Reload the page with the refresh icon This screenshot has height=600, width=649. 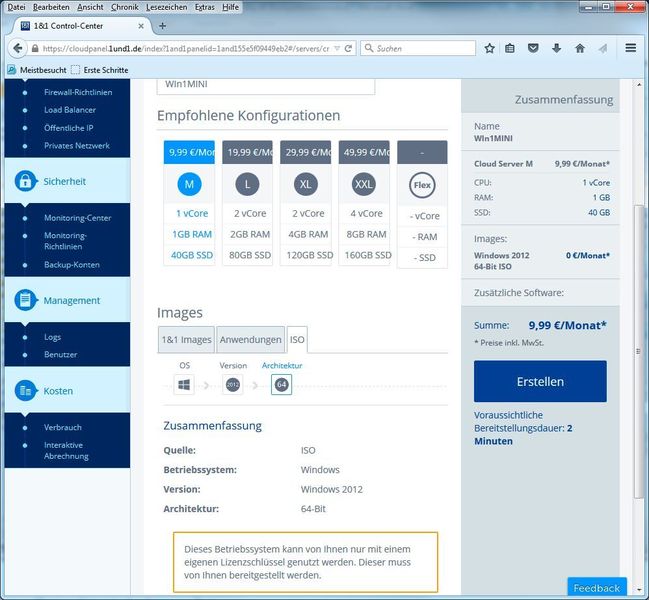[x=349, y=48]
